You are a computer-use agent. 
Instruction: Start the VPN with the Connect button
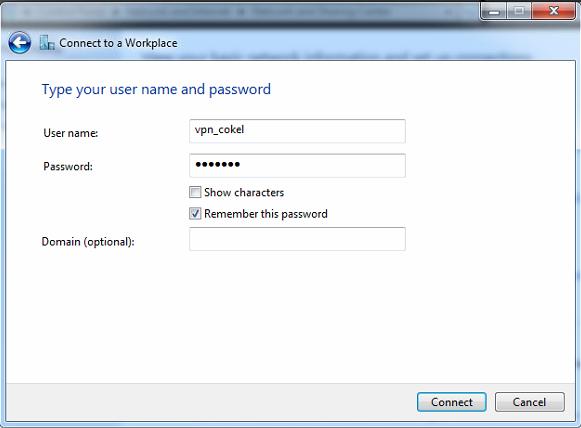pyautogui.click(x=451, y=402)
